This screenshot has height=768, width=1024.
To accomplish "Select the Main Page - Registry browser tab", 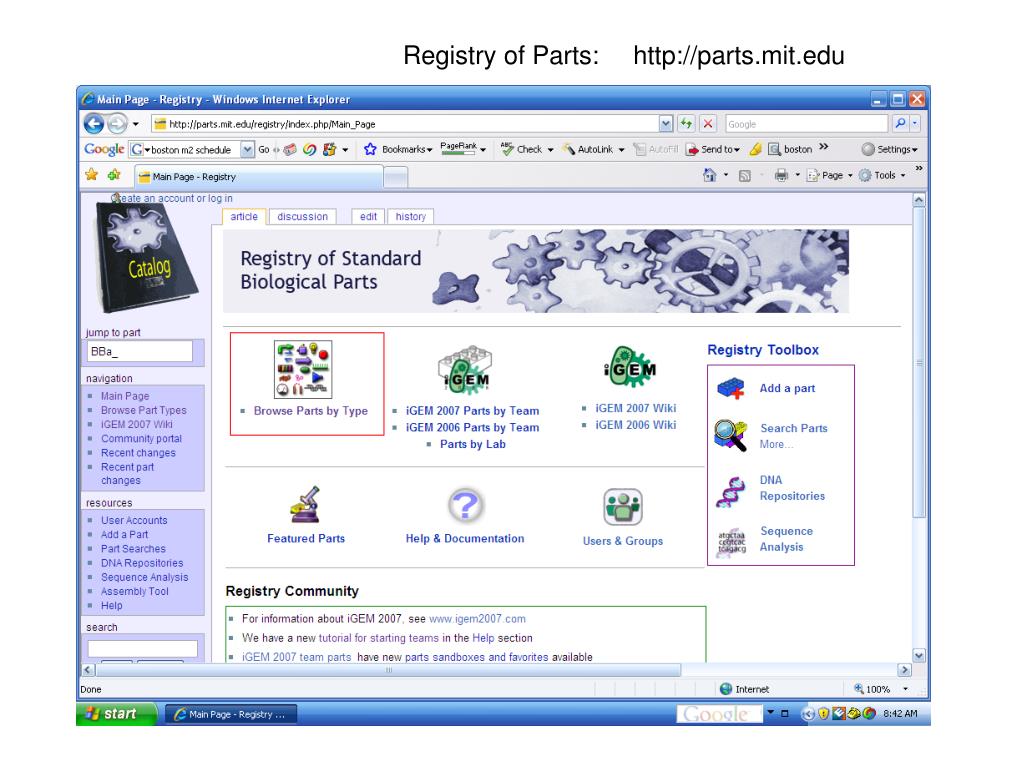I will click(259, 177).
